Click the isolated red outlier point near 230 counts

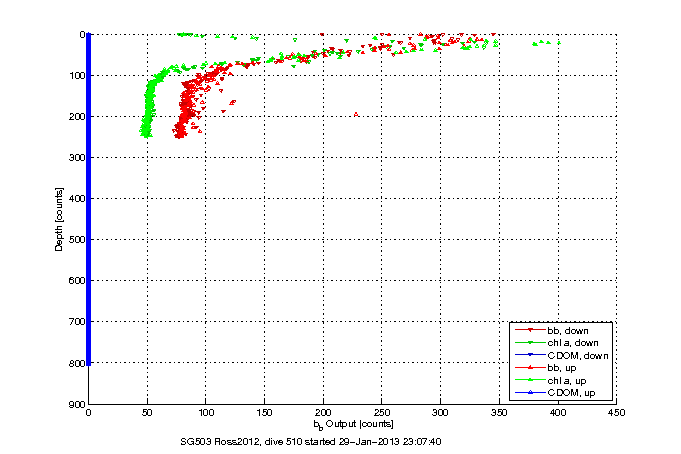pos(356,114)
